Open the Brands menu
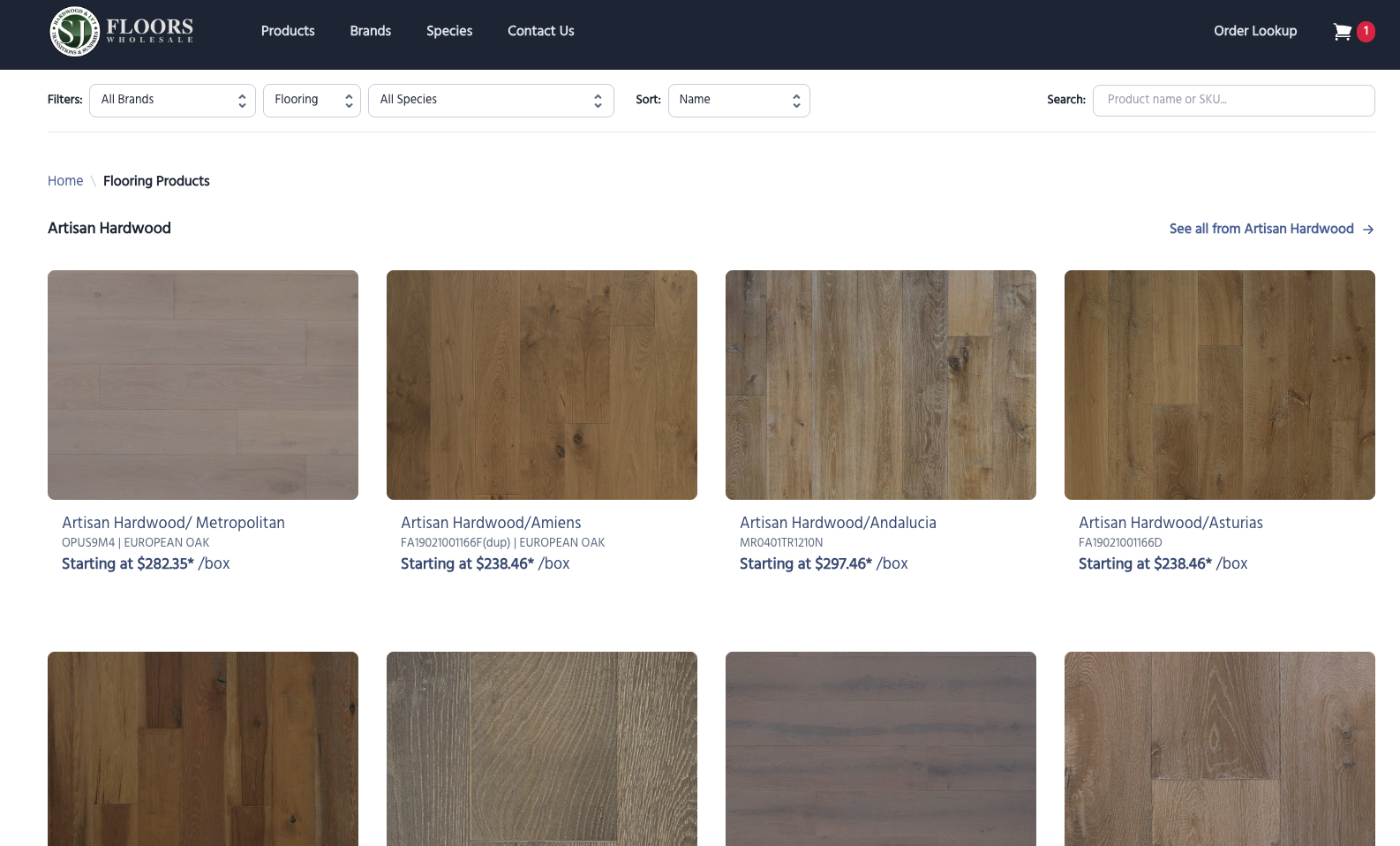This screenshot has width=1400, height=846. click(370, 31)
